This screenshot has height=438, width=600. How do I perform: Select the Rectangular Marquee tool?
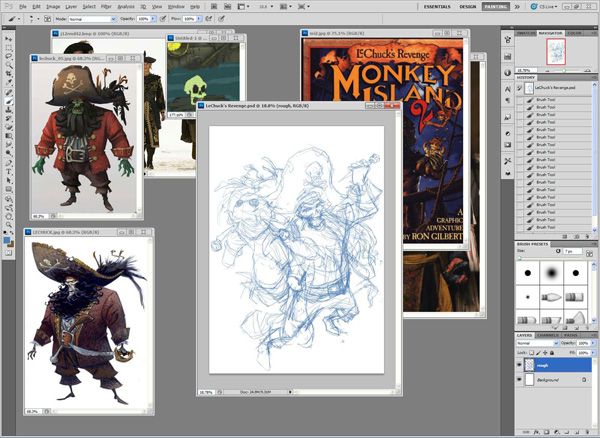(x=8, y=48)
